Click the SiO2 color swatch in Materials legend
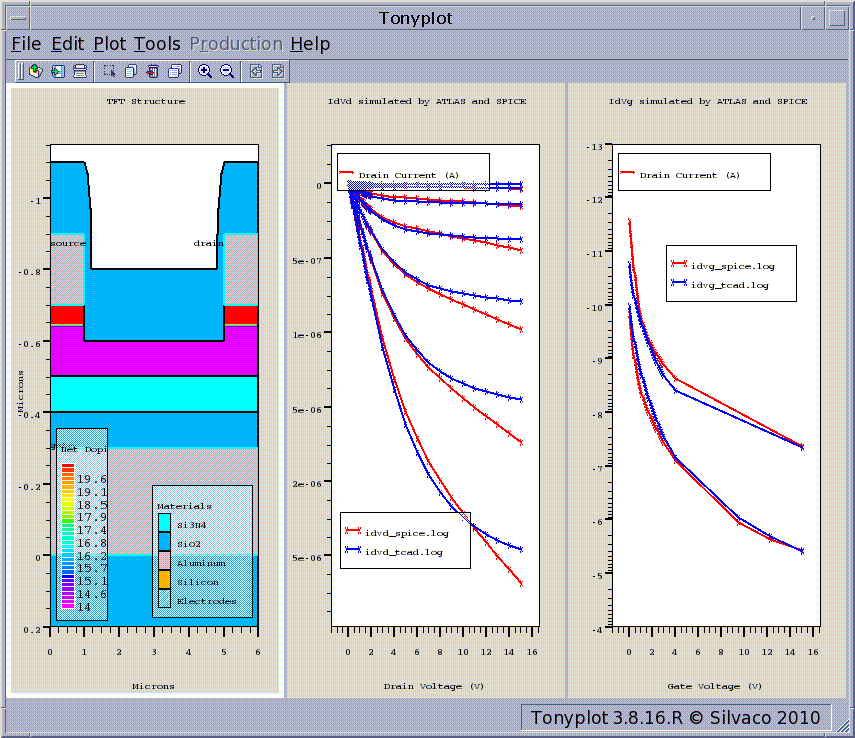 pos(164,543)
